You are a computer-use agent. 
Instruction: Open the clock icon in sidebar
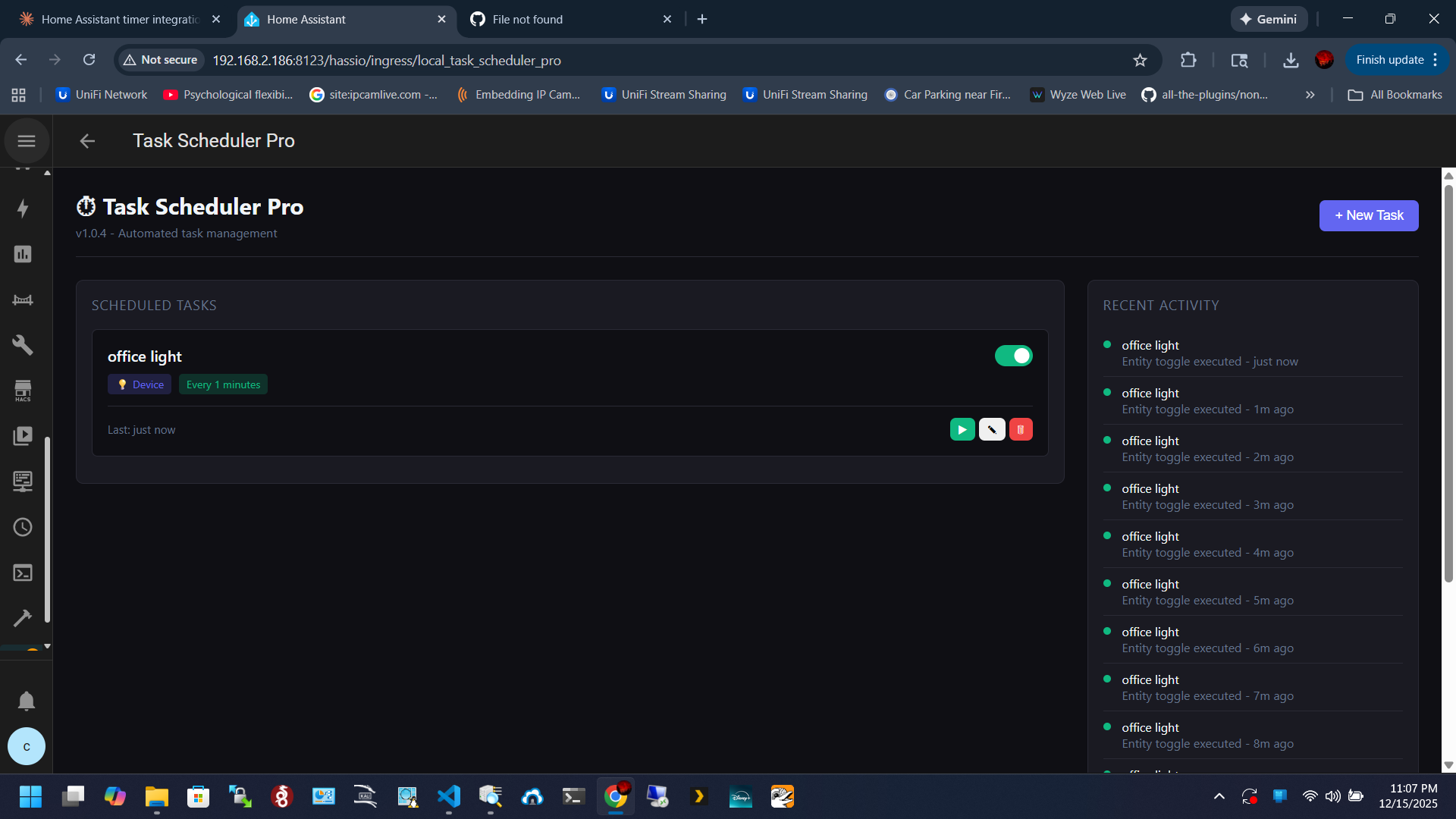[23, 527]
